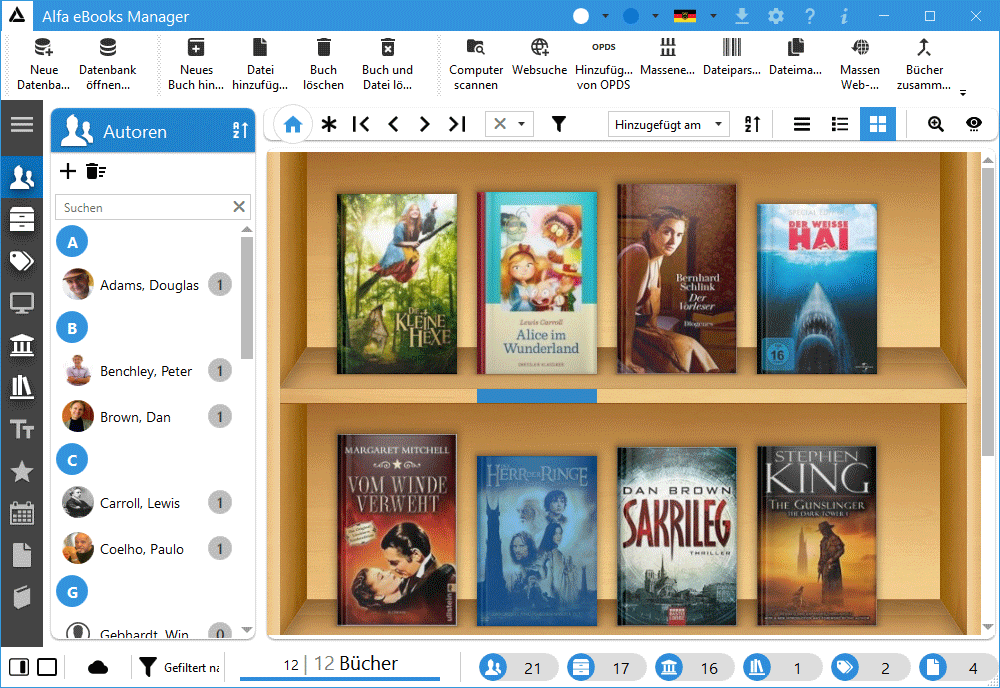
Task: Switch to simple list view
Action: click(x=802, y=124)
